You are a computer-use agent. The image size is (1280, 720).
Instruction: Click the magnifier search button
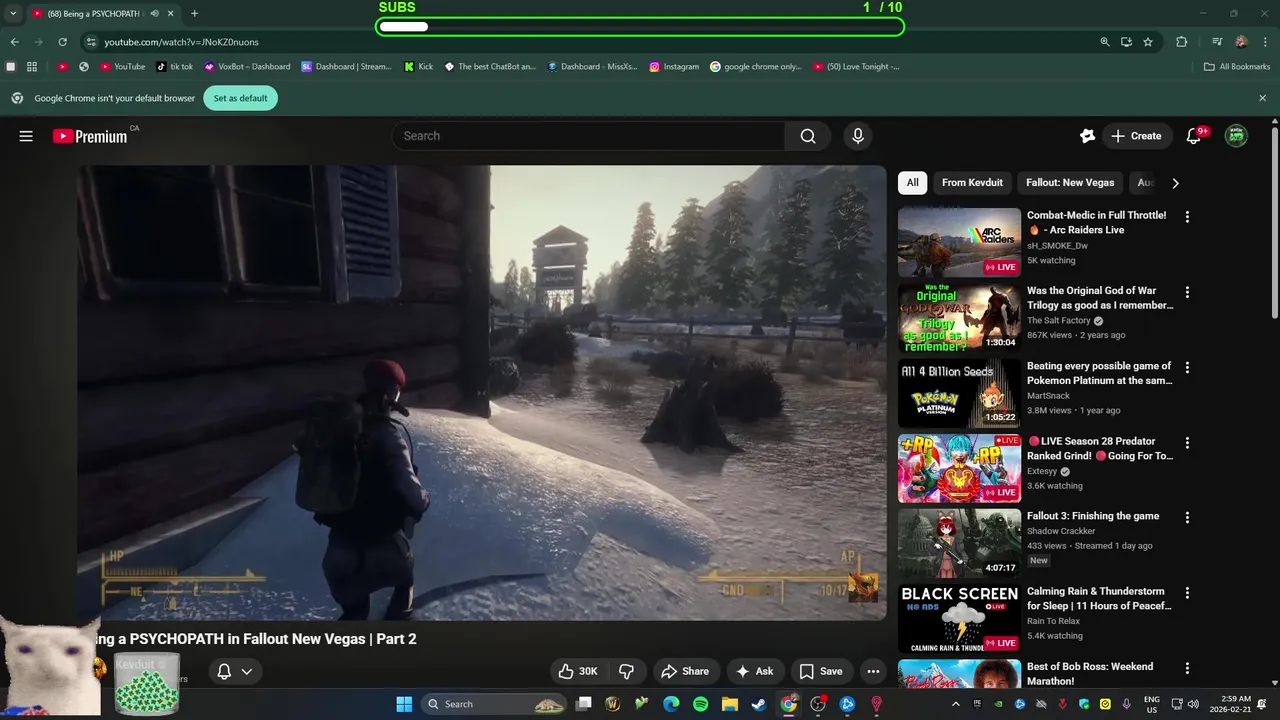point(808,136)
